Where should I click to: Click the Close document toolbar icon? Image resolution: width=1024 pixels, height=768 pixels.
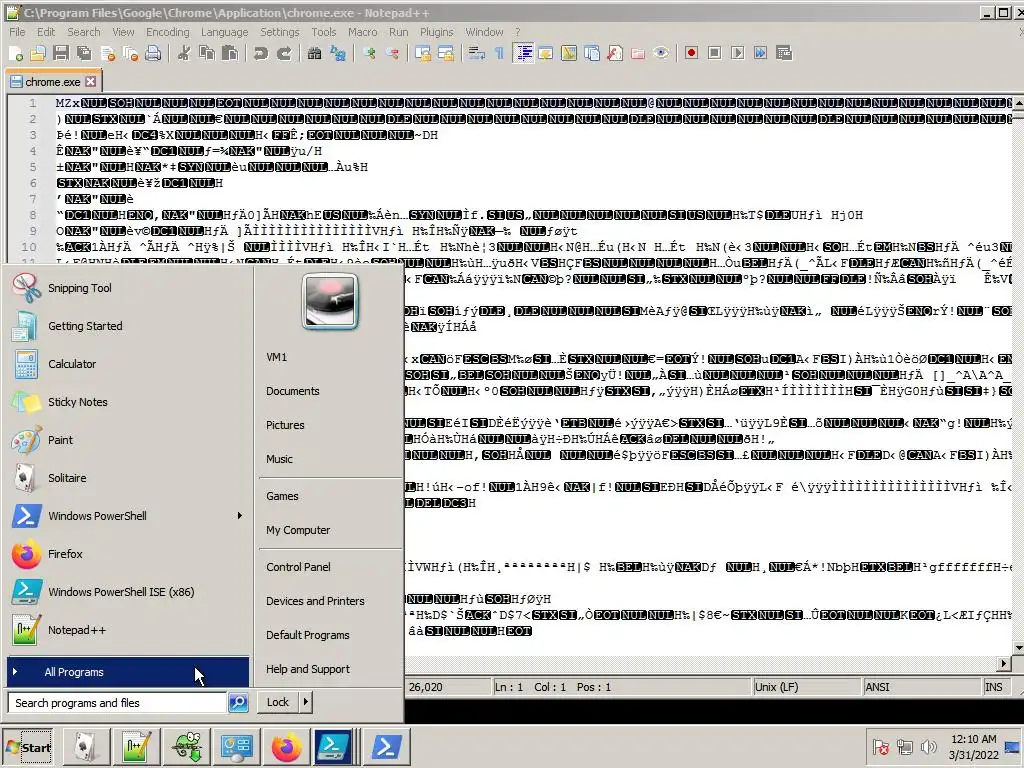[x=108, y=54]
